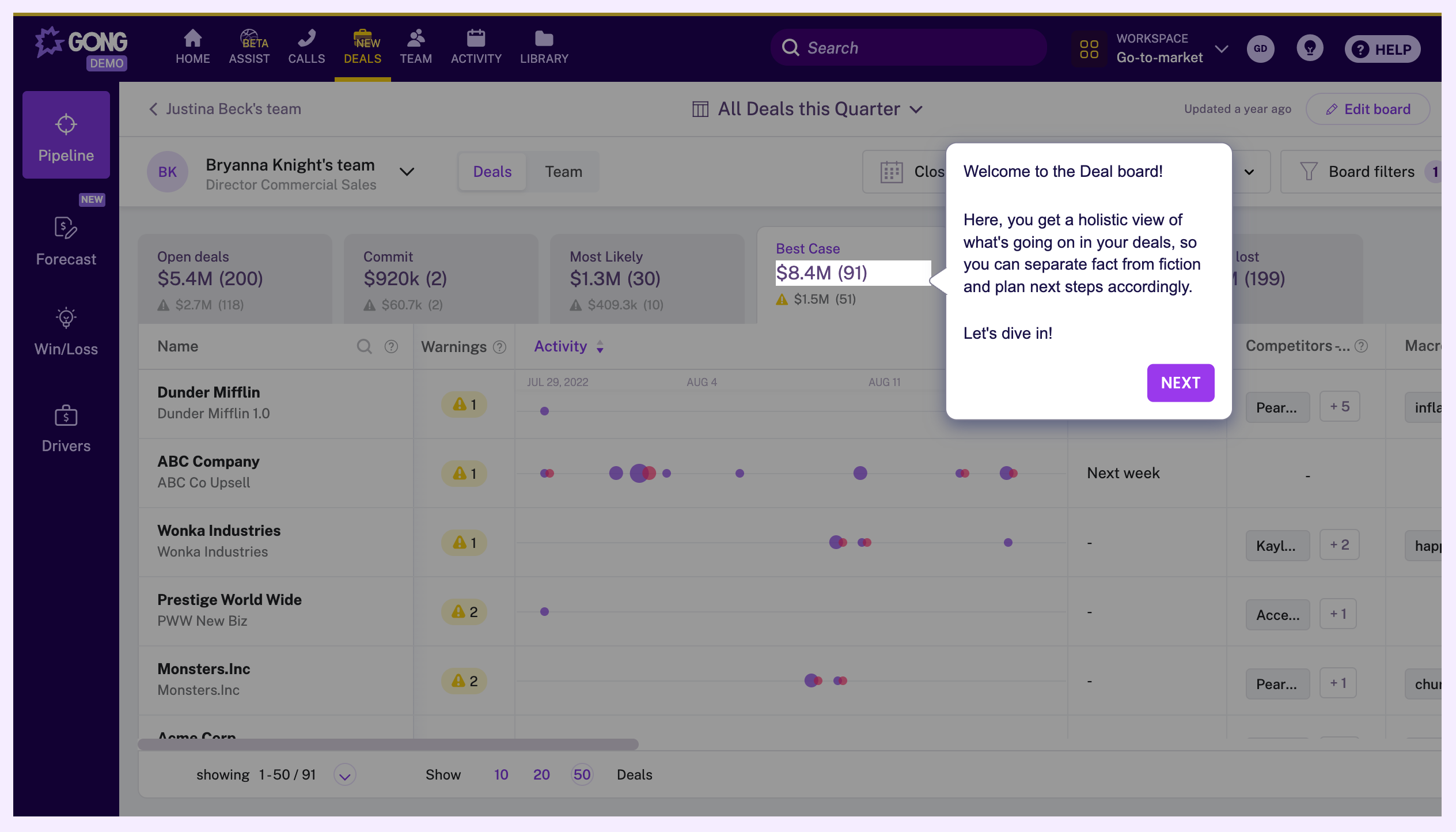
Task: Open the Wonka Industries deal
Action: pos(219,531)
